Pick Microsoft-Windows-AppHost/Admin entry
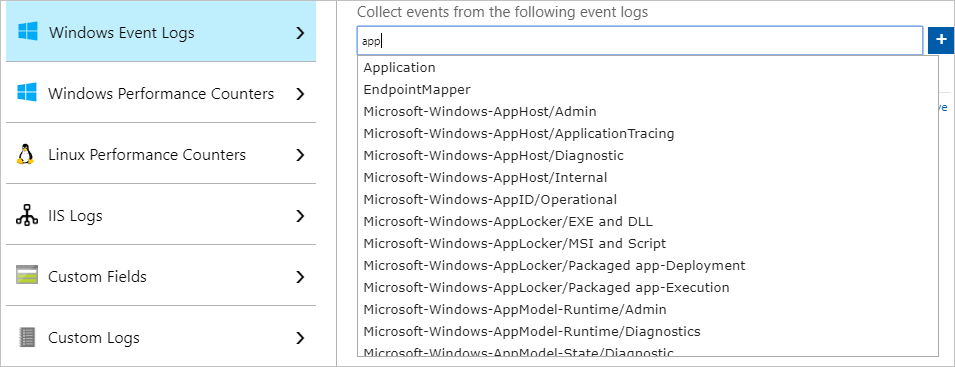This screenshot has height=367, width=955. 648,111
